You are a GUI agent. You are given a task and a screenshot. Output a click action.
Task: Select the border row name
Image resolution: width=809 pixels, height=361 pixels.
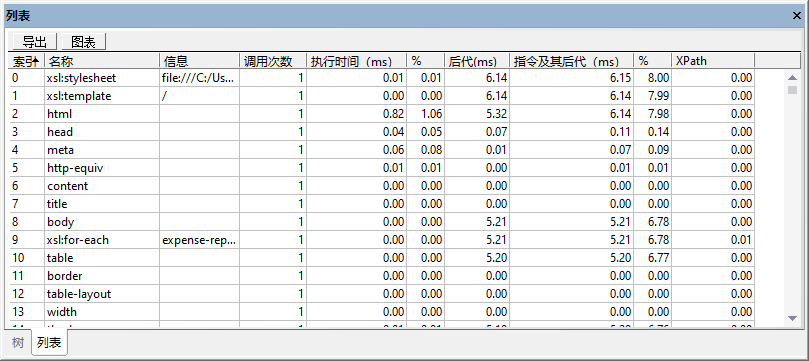[64, 276]
